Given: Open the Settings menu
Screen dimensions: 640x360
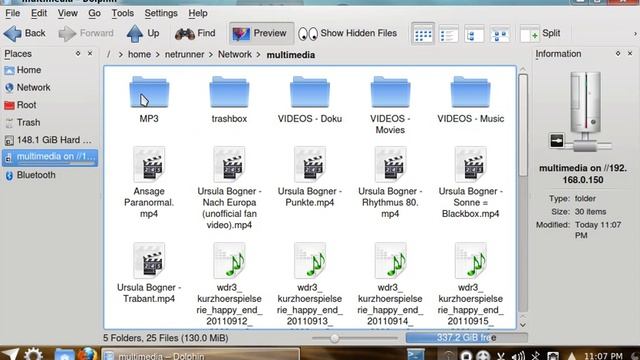Looking at the screenshot, I should (161, 13).
